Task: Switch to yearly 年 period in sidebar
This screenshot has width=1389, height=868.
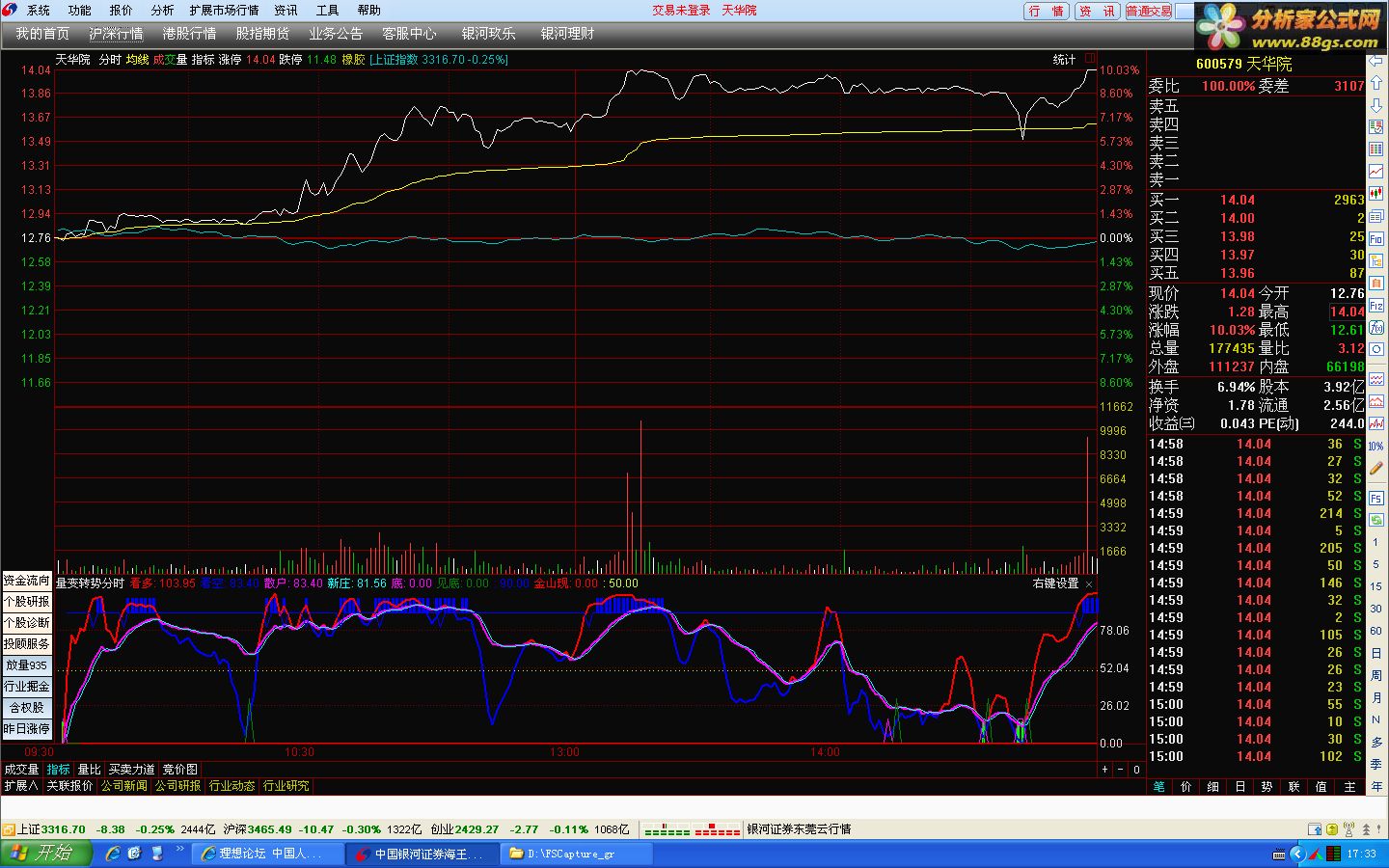Action: point(1376,787)
